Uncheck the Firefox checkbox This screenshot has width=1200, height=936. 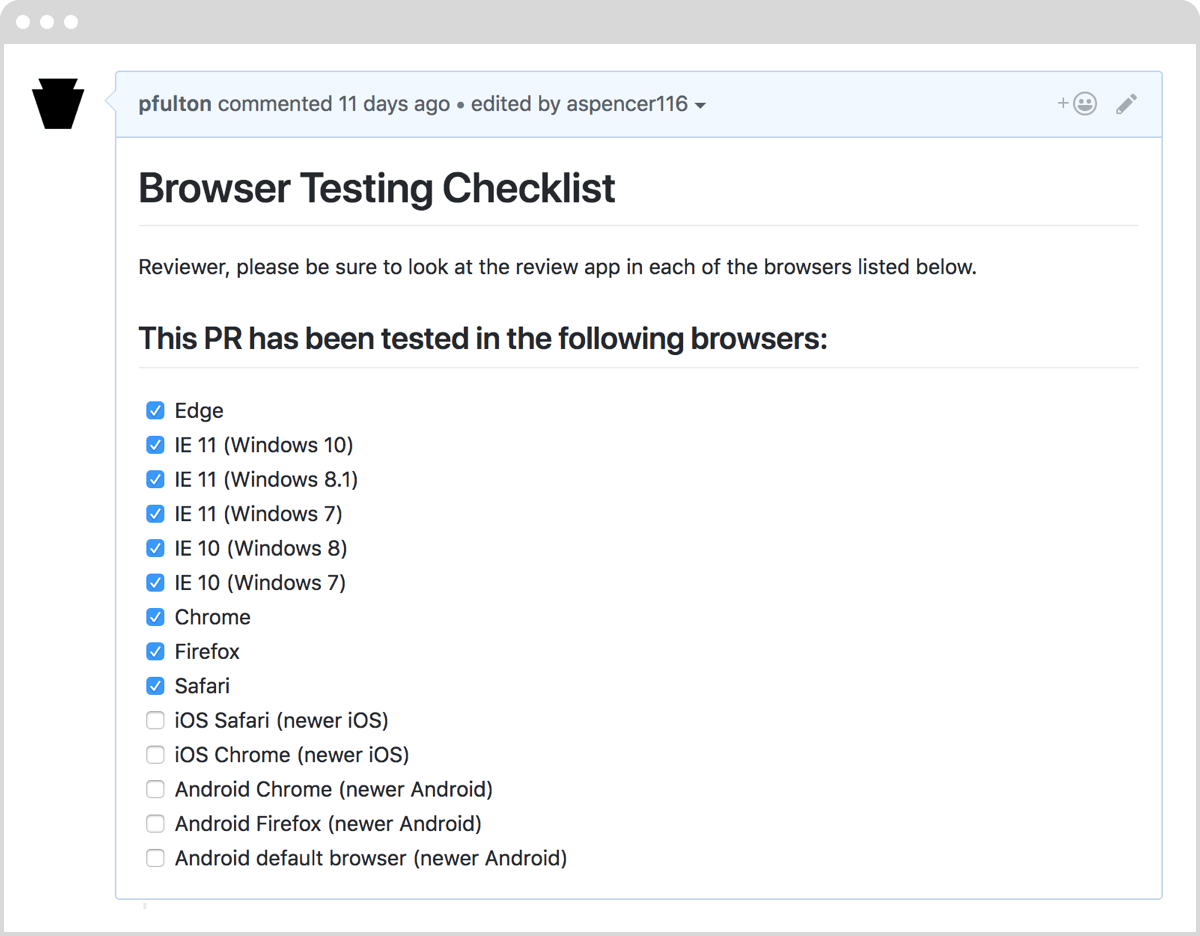[155, 651]
